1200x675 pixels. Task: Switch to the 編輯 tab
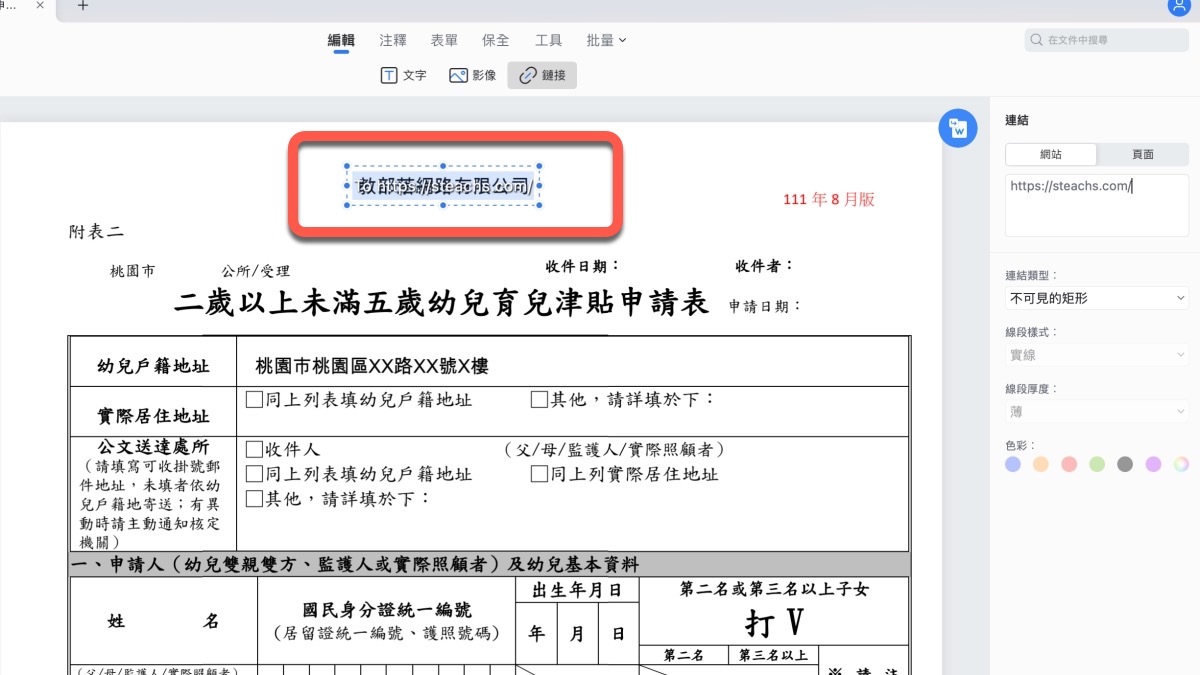tap(341, 40)
